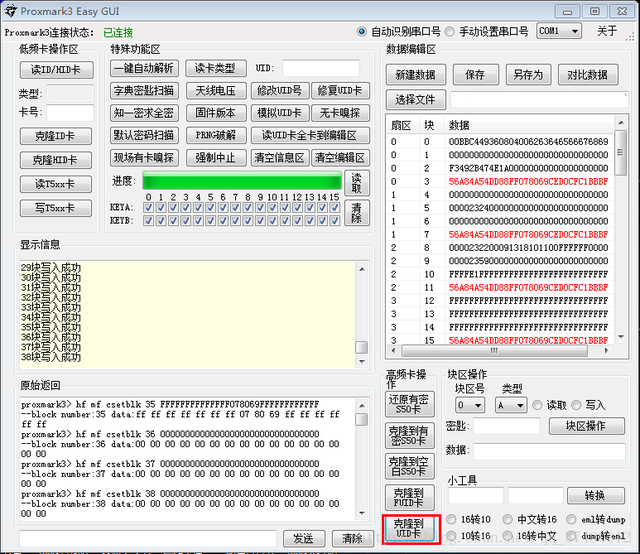
Task: Click the 发送 send command button
Action: [x=303, y=538]
